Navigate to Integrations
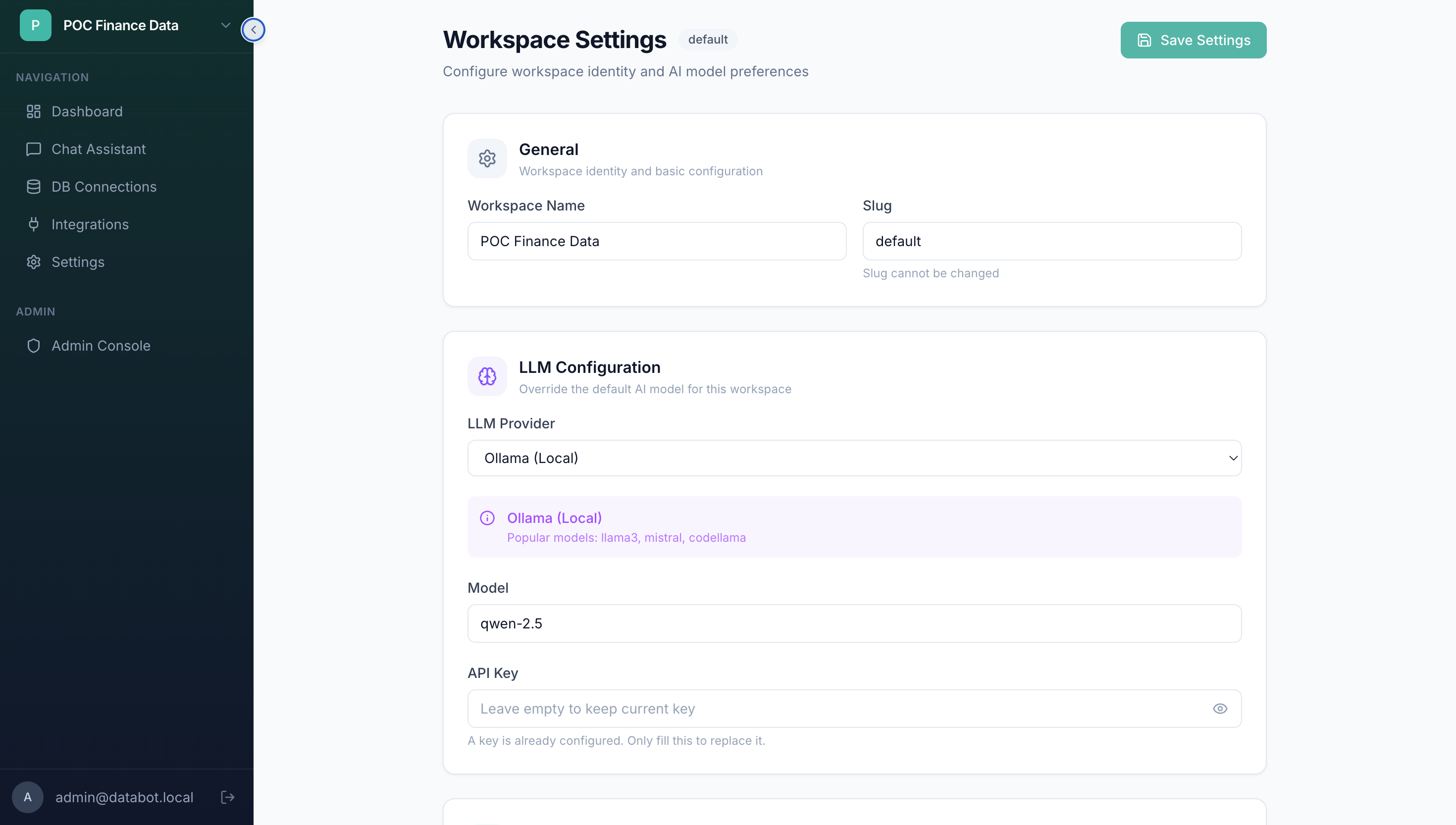The width and height of the screenshot is (1456, 825). tap(127, 224)
